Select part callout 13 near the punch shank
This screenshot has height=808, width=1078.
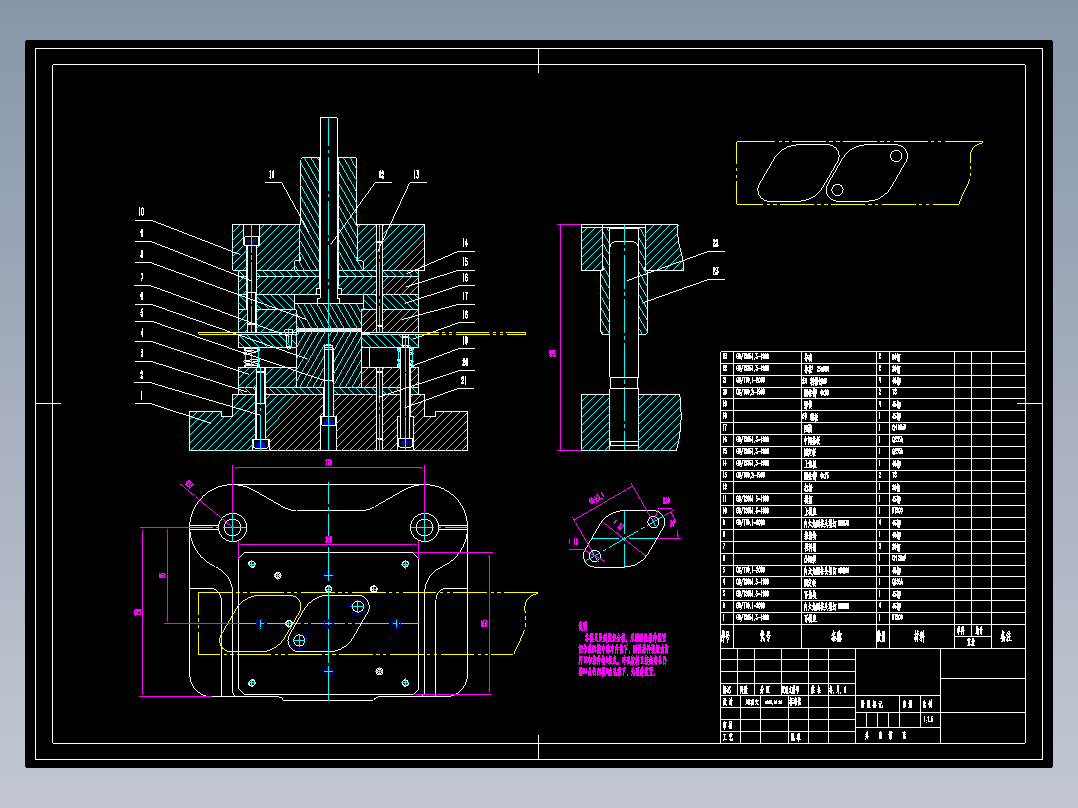click(416, 175)
